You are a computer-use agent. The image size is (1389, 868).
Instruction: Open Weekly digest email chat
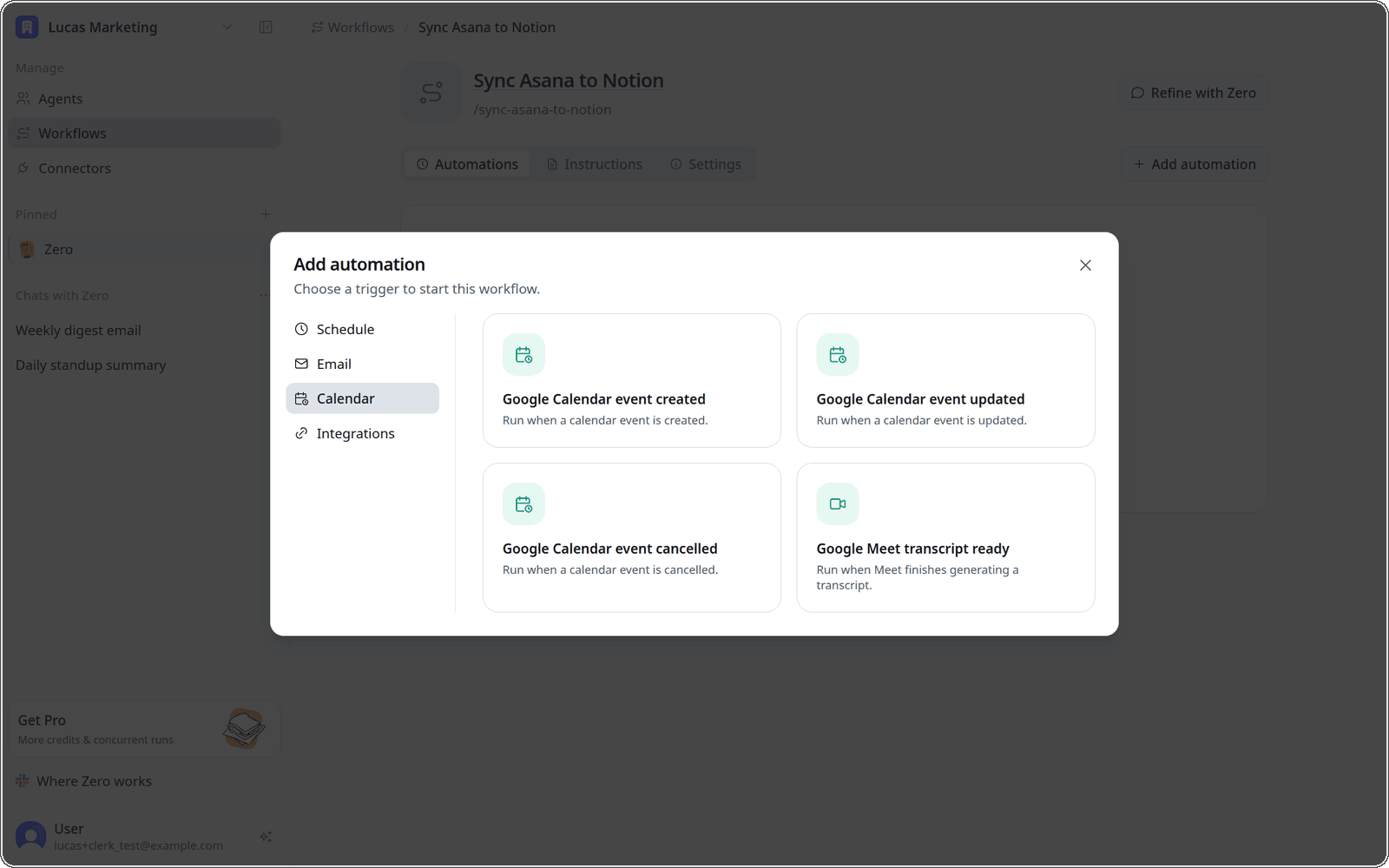[78, 331]
